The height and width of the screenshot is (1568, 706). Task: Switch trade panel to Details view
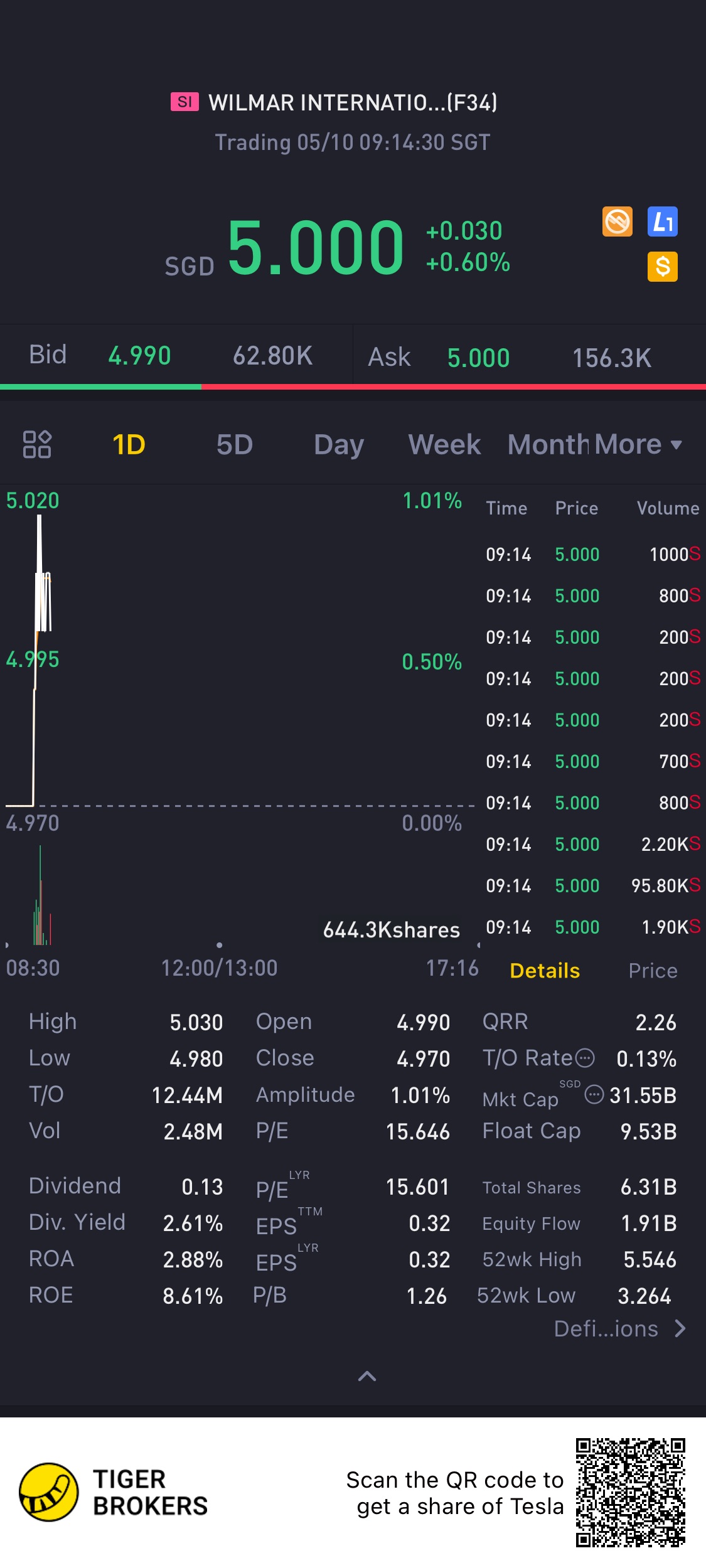click(545, 971)
